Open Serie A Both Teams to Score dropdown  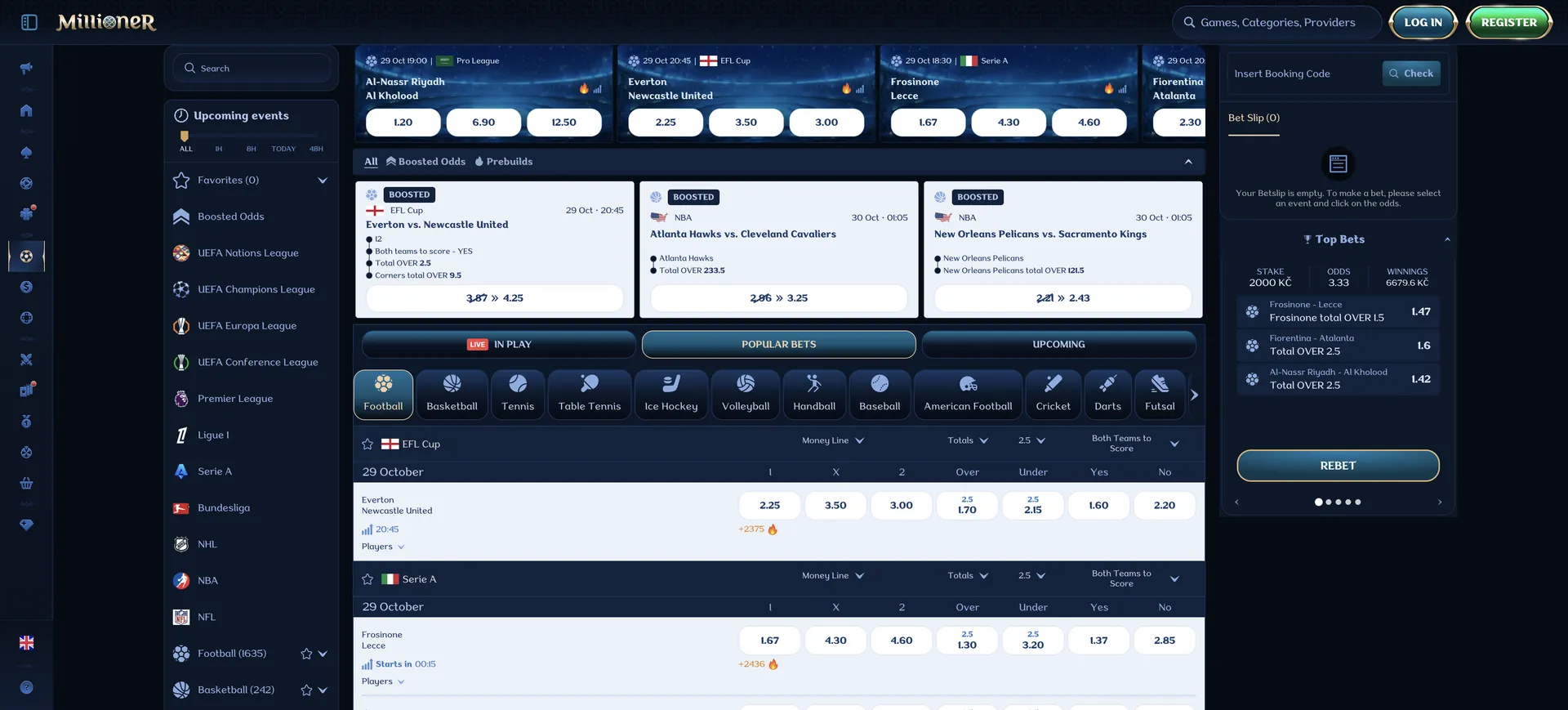pos(1135,578)
